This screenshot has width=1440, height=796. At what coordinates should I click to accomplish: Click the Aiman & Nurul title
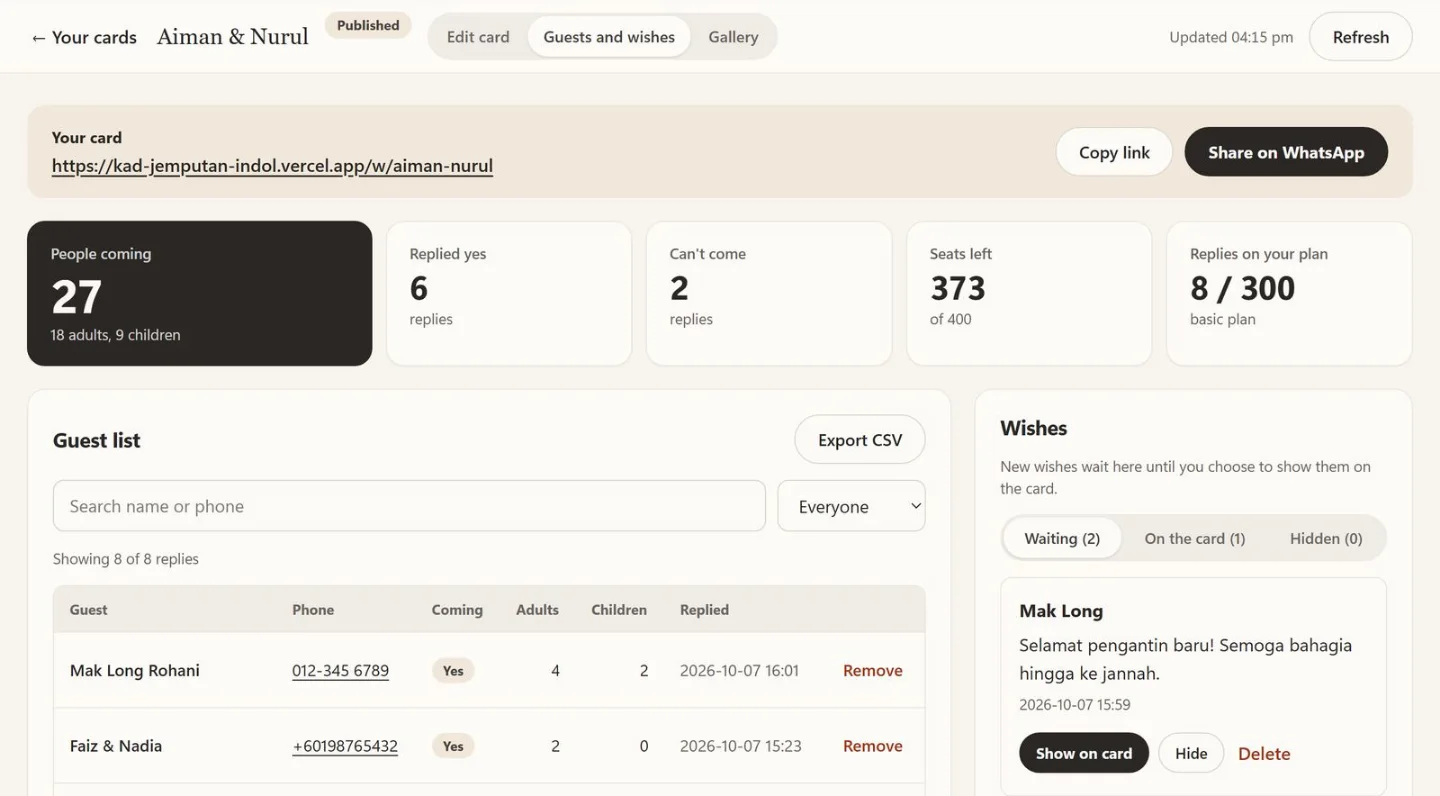(233, 37)
